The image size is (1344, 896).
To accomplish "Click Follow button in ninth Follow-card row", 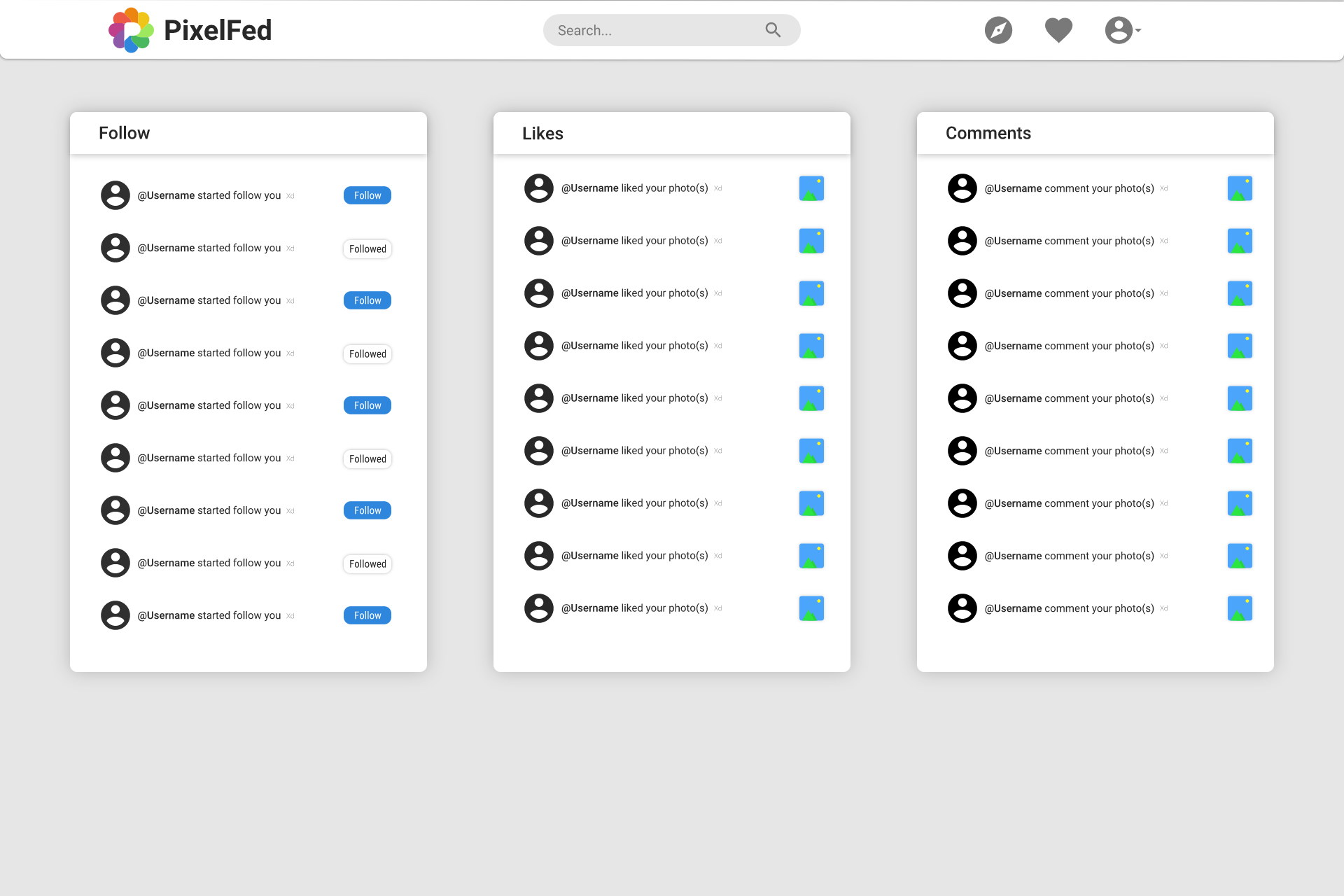I will tap(367, 615).
